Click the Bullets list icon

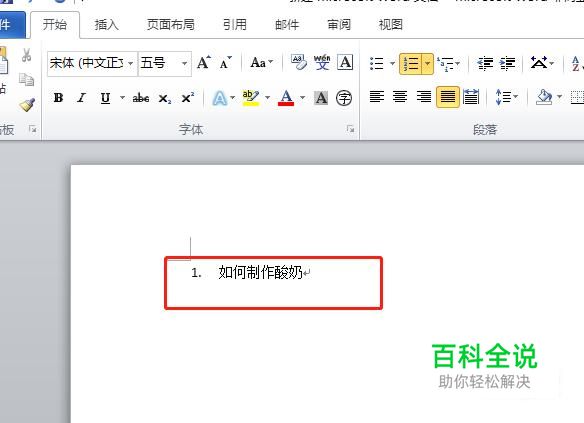(x=377, y=63)
